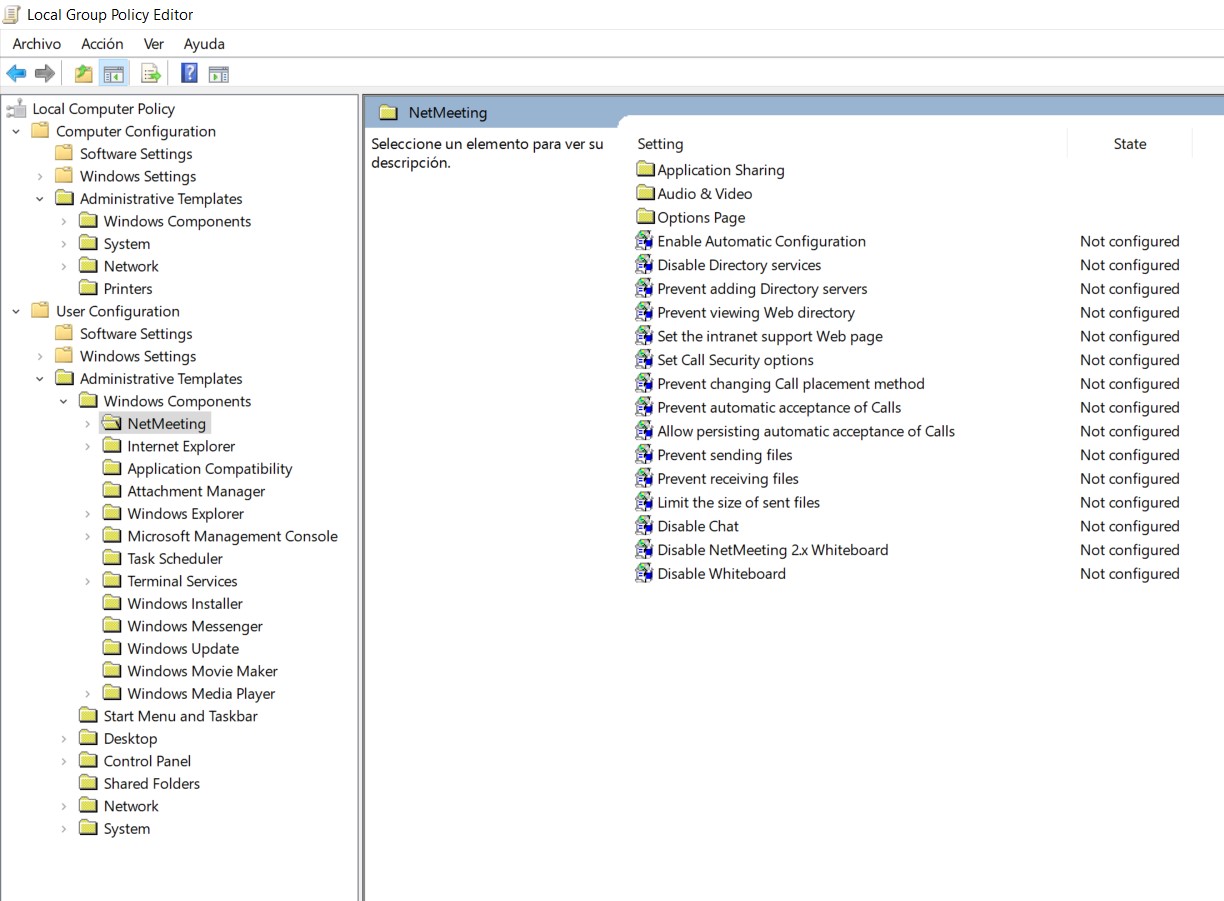Click the Local Computer Policy root icon
Screen dimensions: 1224x901
click(x=16, y=109)
